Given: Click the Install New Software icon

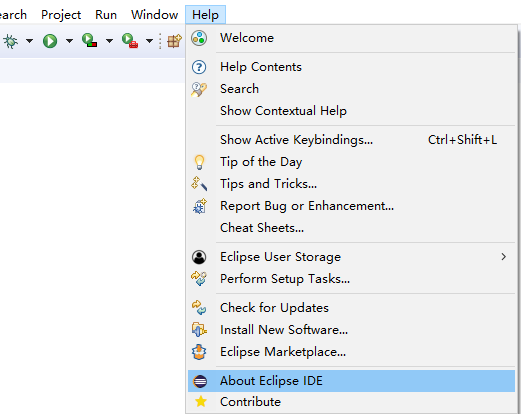Looking at the screenshot, I should (x=199, y=330).
